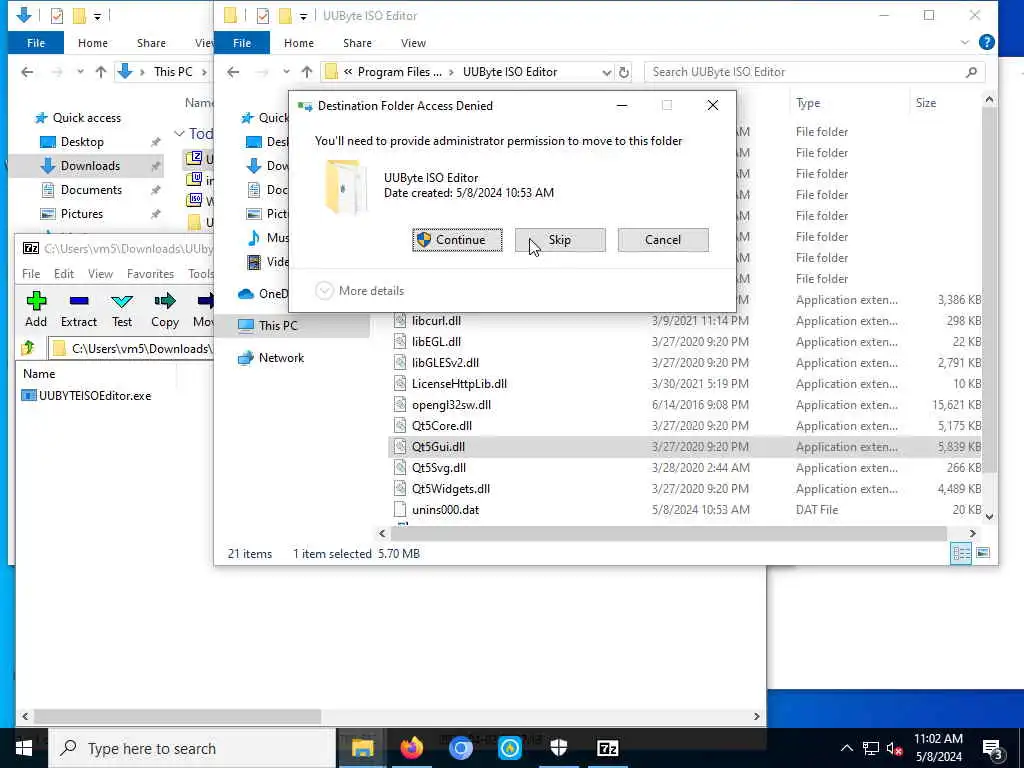Click Home tab in the Downloads explorer window
The height and width of the screenshot is (768, 1024).
point(93,42)
